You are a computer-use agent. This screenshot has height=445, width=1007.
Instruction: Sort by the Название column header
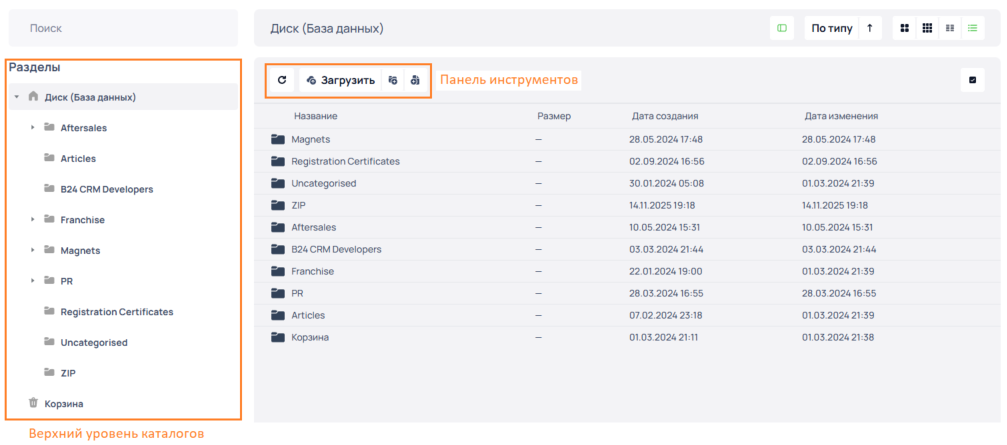point(315,116)
